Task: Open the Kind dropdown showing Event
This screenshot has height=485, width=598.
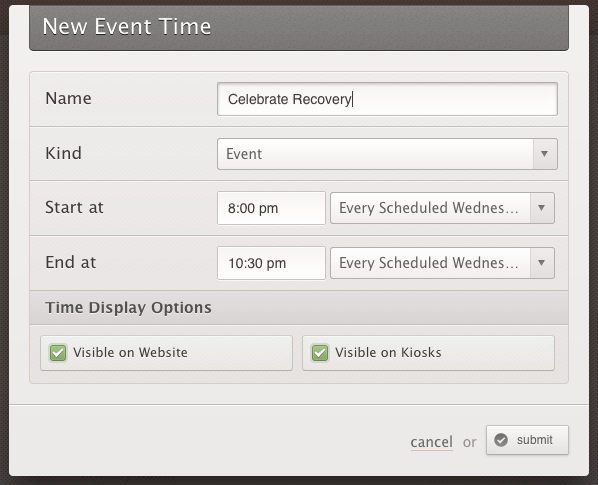Action: (387, 154)
